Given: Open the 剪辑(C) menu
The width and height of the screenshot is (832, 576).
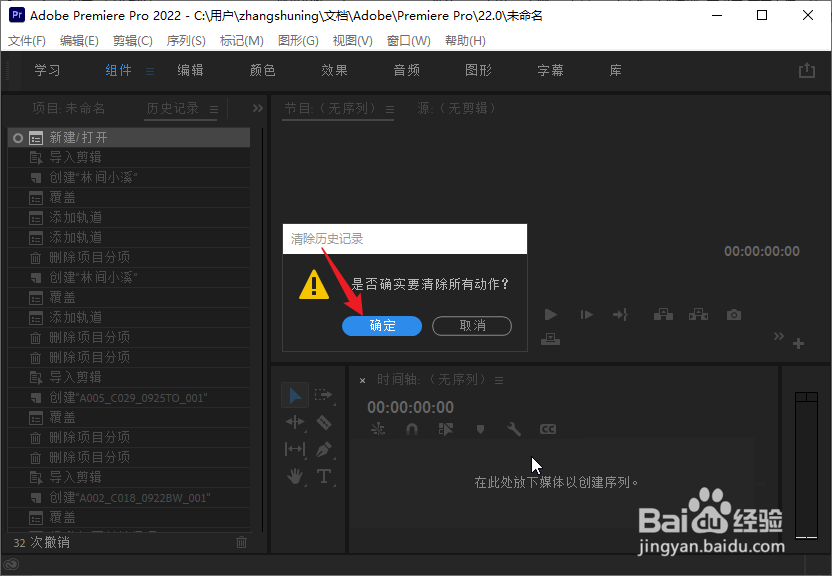Looking at the screenshot, I should coord(133,41).
